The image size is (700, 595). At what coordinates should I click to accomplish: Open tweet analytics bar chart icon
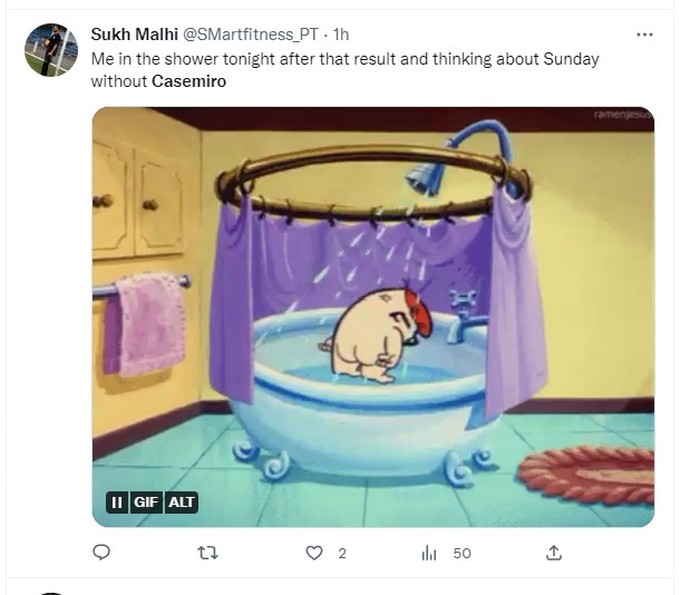tap(430, 552)
